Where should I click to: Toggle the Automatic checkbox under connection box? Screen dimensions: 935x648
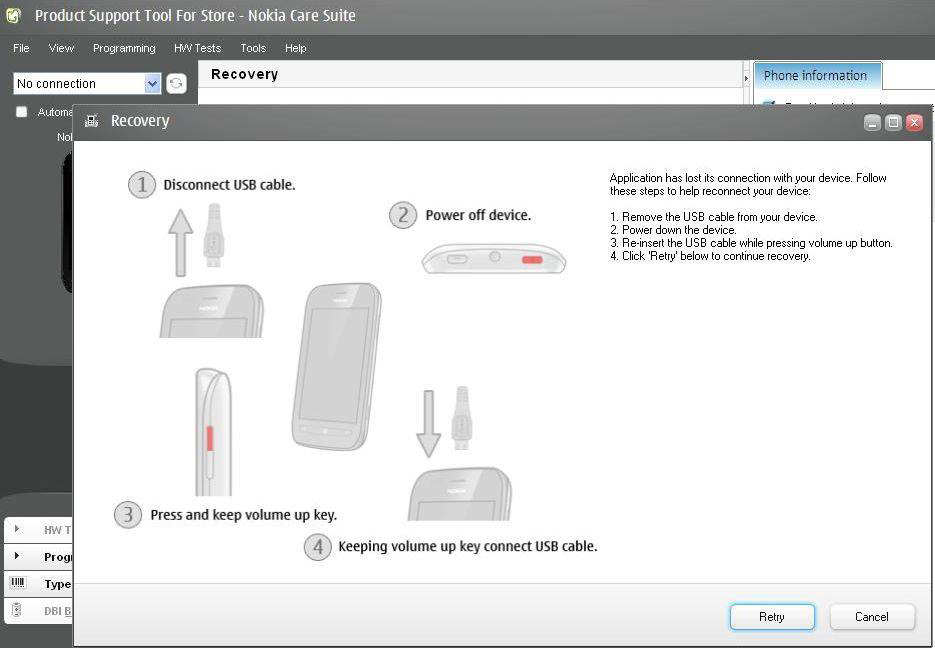21,111
